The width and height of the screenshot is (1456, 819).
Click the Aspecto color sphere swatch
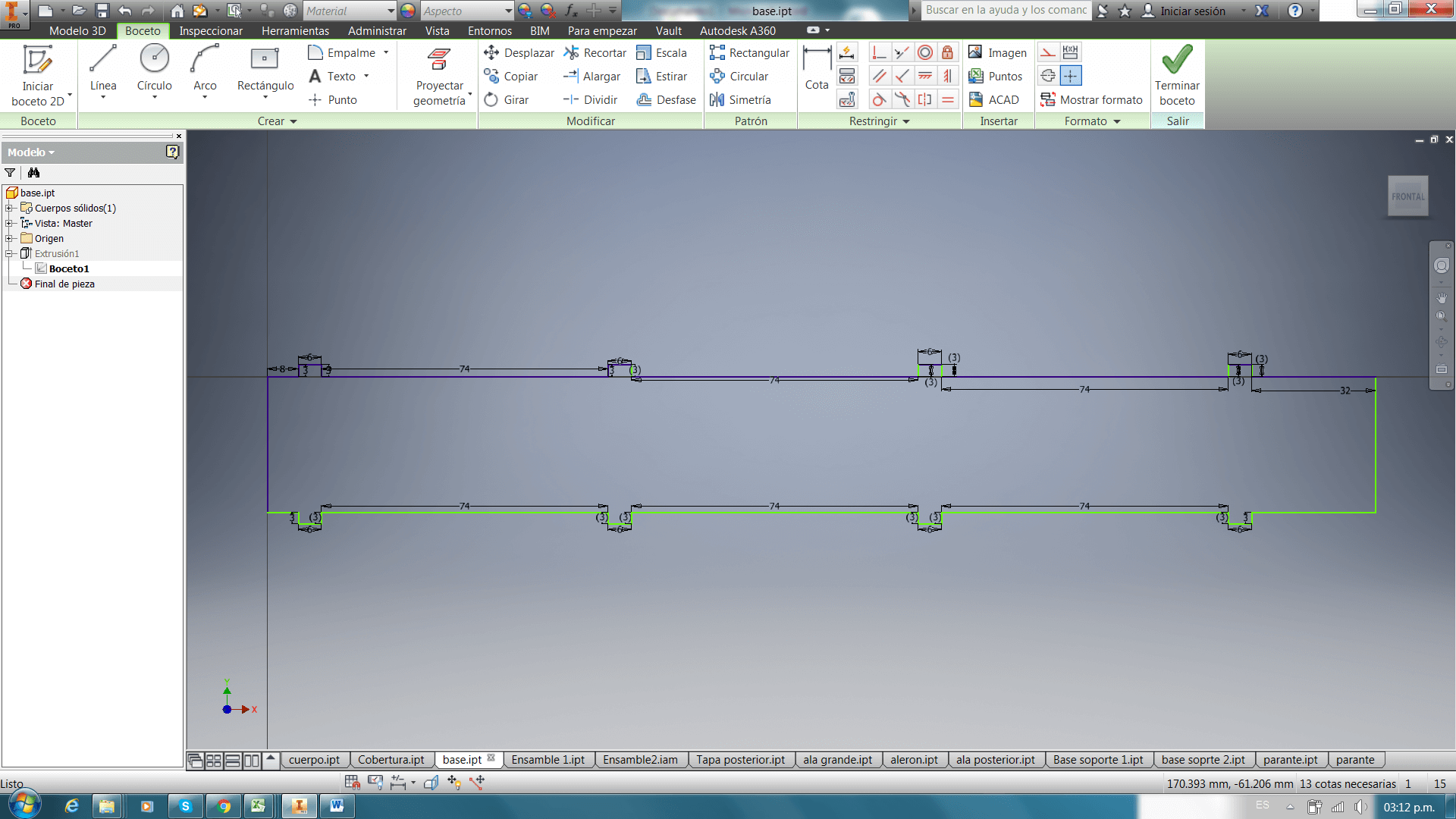coord(408,11)
